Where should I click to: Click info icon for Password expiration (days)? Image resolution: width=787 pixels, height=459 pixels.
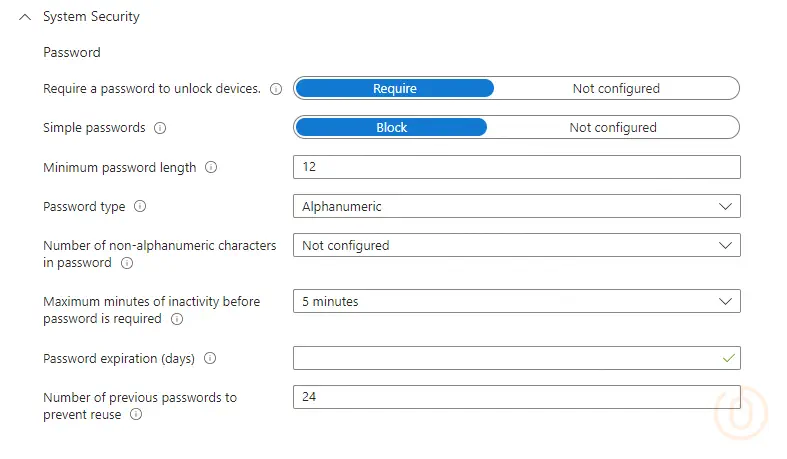coord(210,358)
